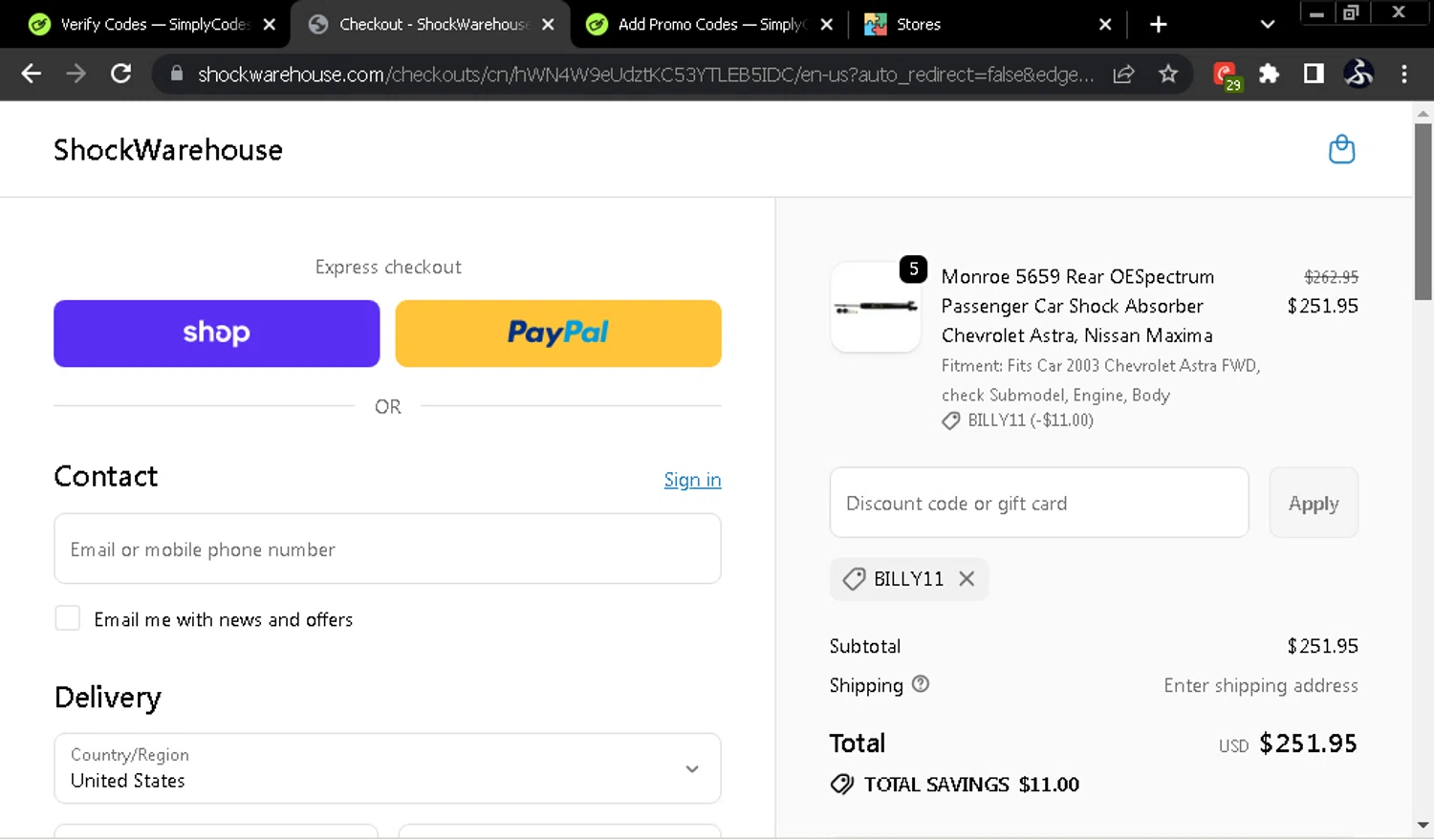Image resolution: width=1434 pixels, height=840 pixels.
Task: Click the page vertical scrollbar thumb
Action: pyautogui.click(x=1423, y=210)
